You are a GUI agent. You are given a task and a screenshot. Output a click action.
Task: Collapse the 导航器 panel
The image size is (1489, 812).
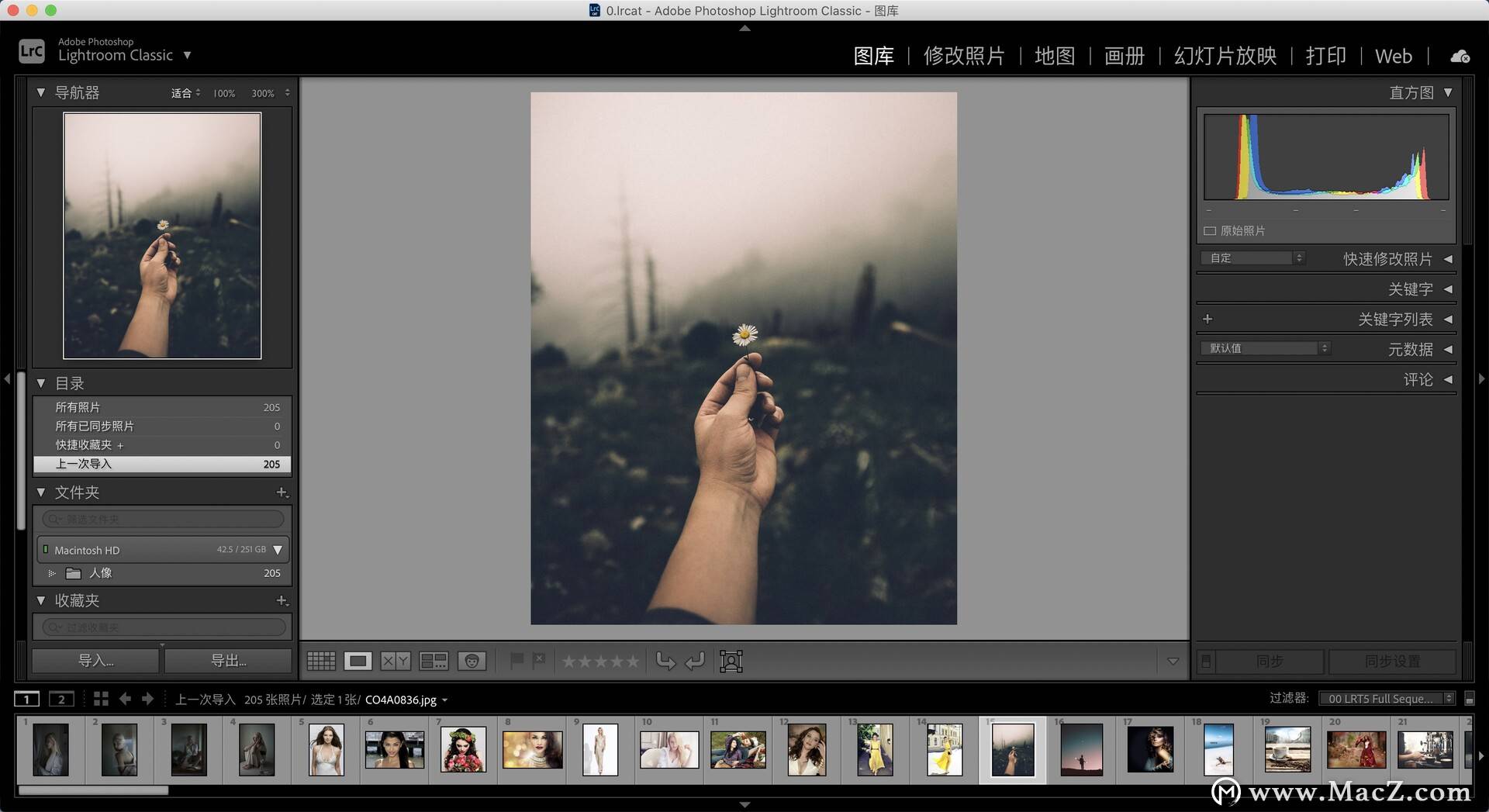41,92
